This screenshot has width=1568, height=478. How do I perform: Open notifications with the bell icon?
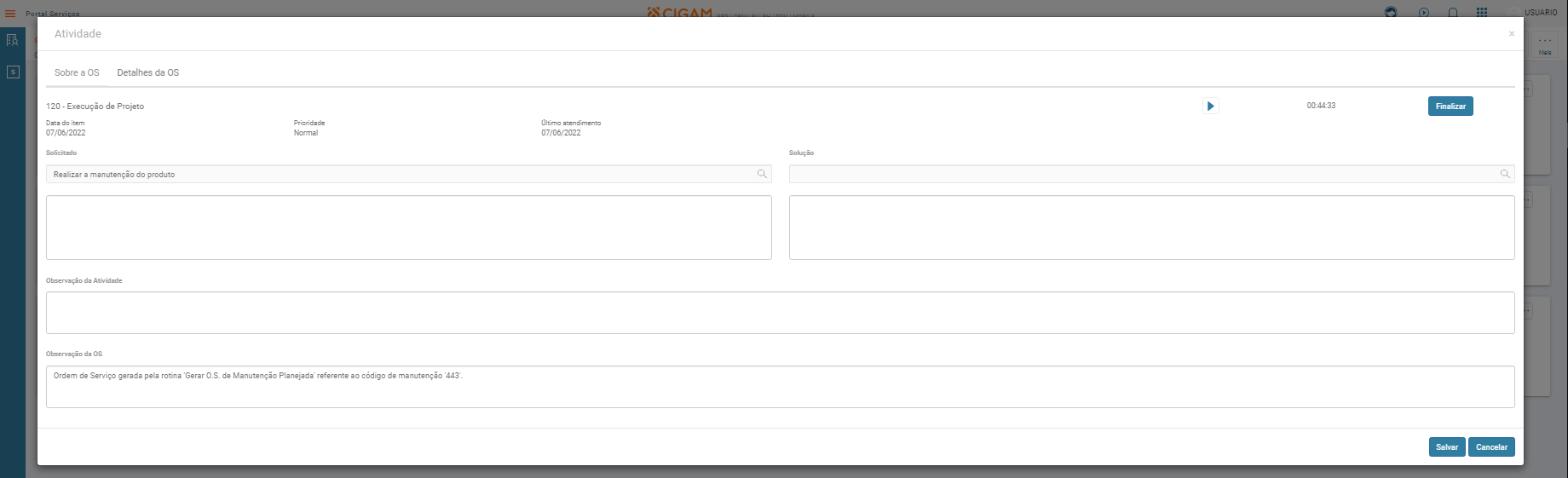coord(1453,12)
